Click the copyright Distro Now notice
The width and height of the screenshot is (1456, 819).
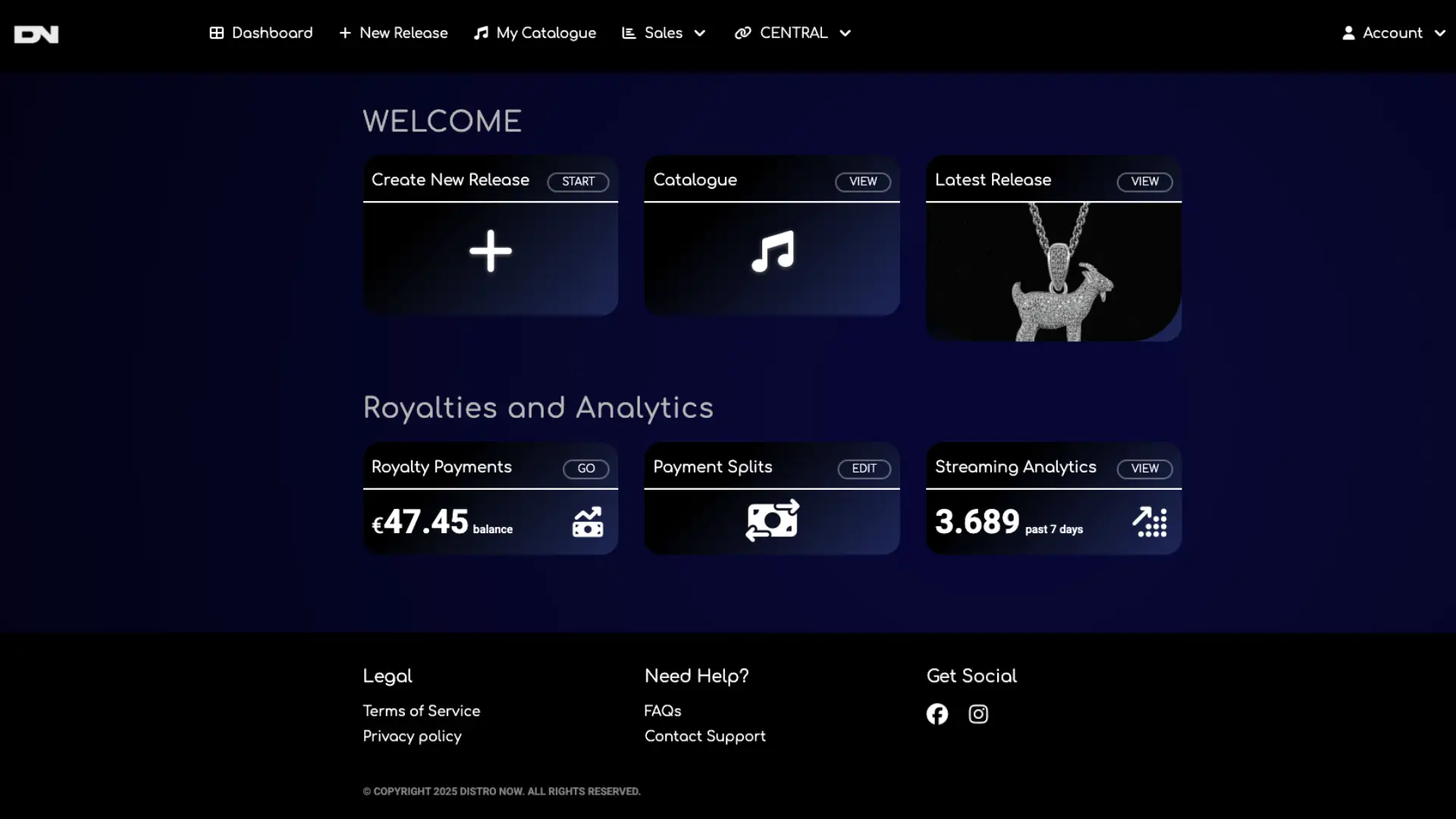502,792
